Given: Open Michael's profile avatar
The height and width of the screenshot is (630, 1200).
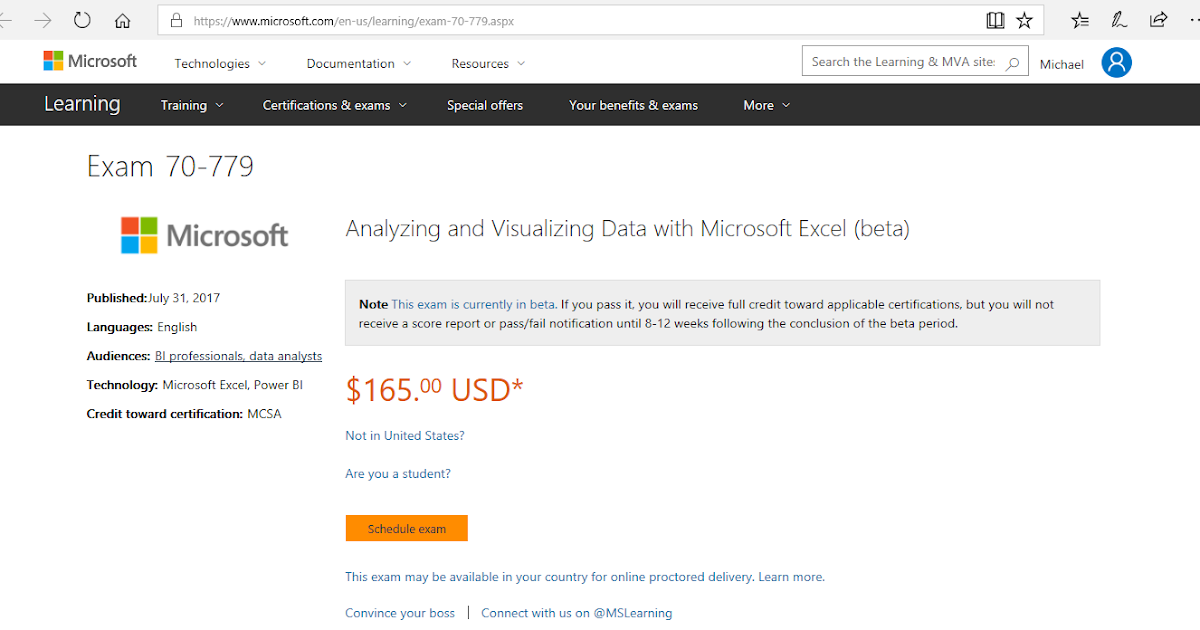Looking at the screenshot, I should (1116, 62).
